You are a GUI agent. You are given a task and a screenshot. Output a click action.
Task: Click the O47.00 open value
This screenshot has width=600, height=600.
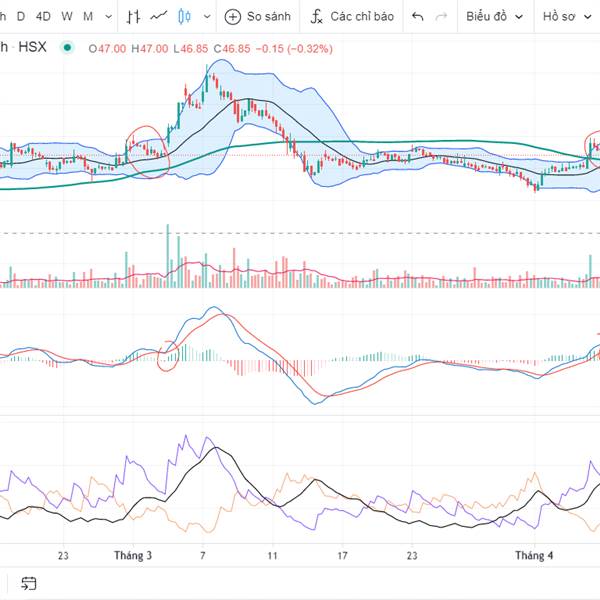click(107, 49)
